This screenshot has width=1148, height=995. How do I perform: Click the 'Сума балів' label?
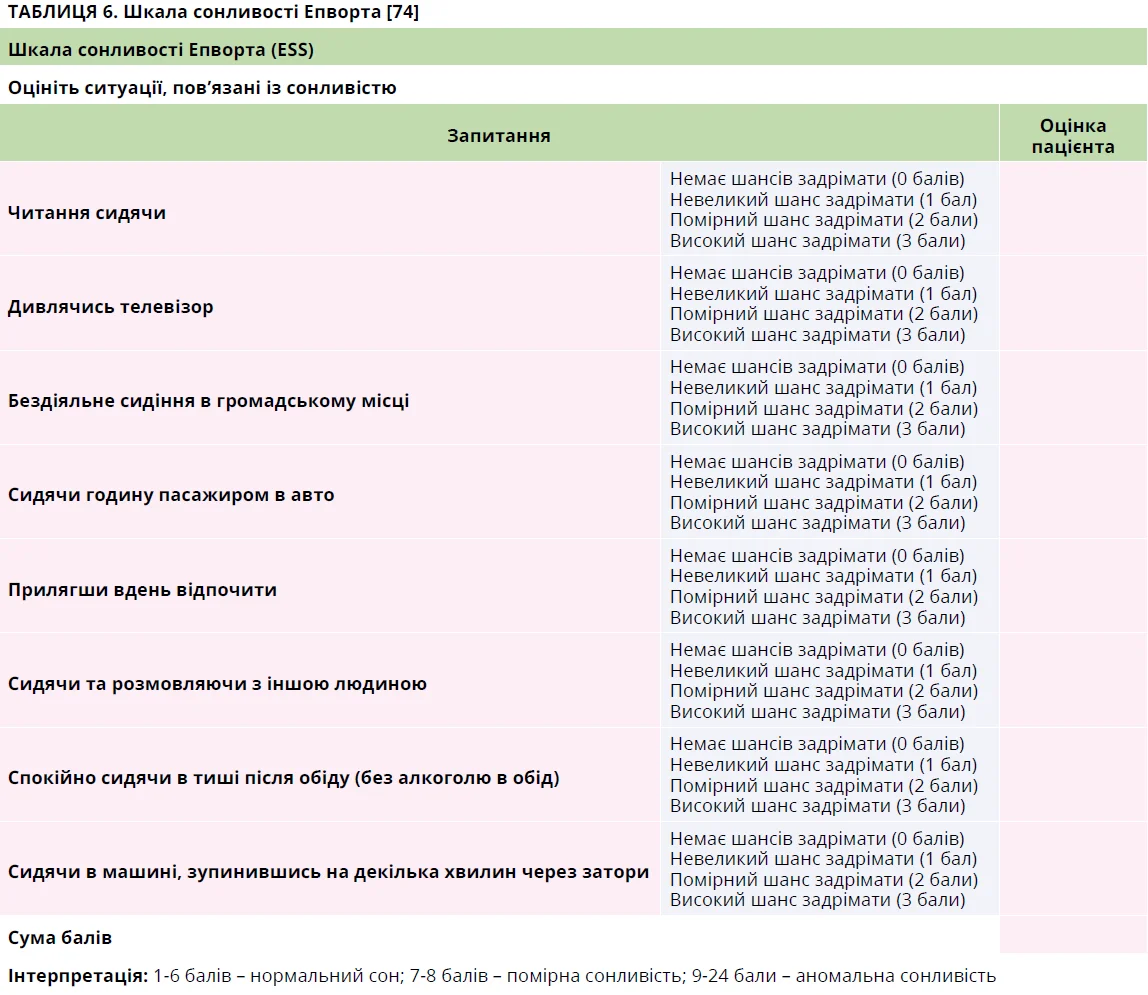[60, 938]
